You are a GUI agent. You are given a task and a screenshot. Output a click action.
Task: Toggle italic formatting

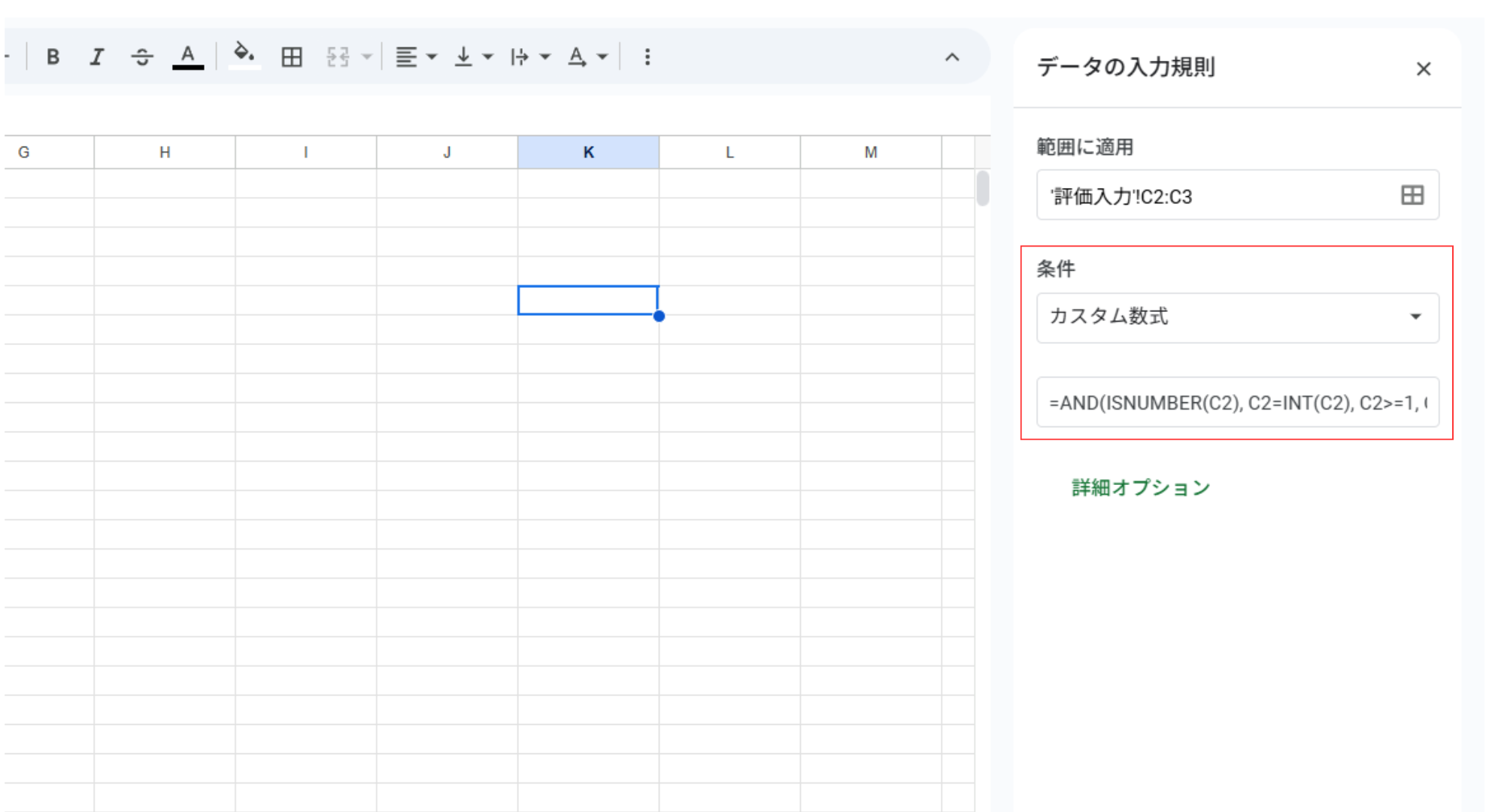(x=97, y=57)
